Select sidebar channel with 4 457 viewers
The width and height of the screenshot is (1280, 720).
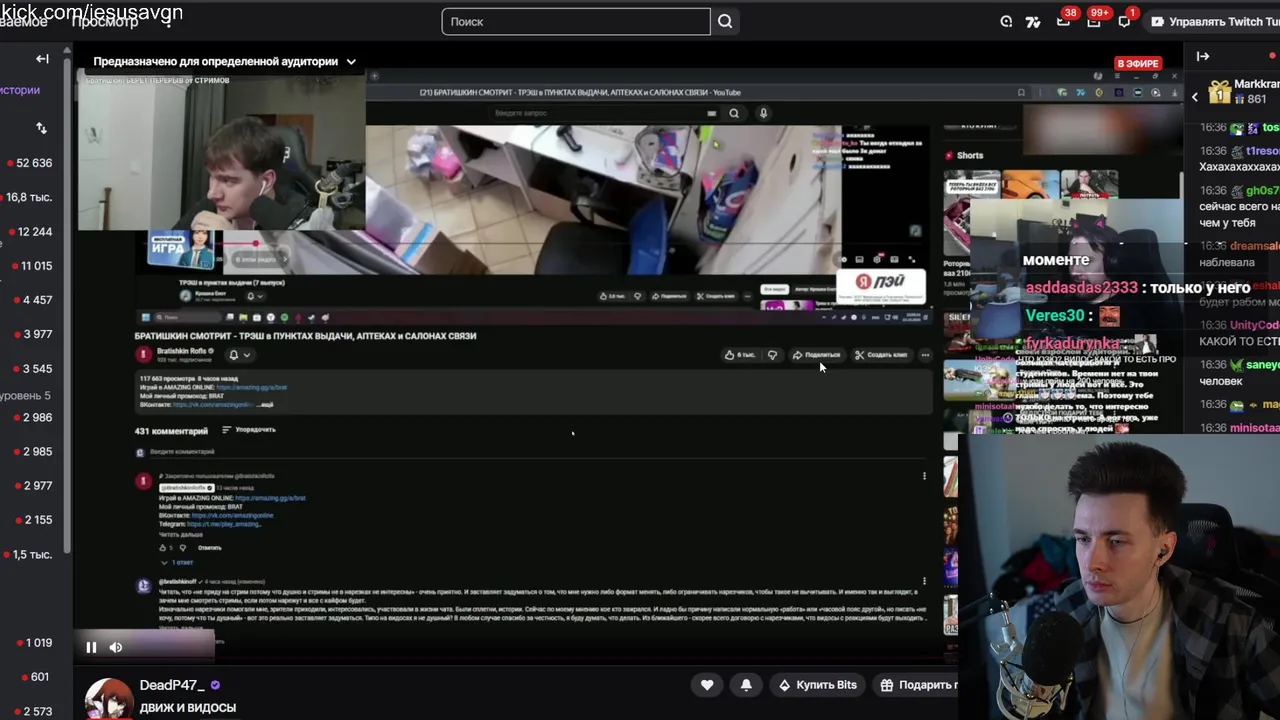pos(31,300)
